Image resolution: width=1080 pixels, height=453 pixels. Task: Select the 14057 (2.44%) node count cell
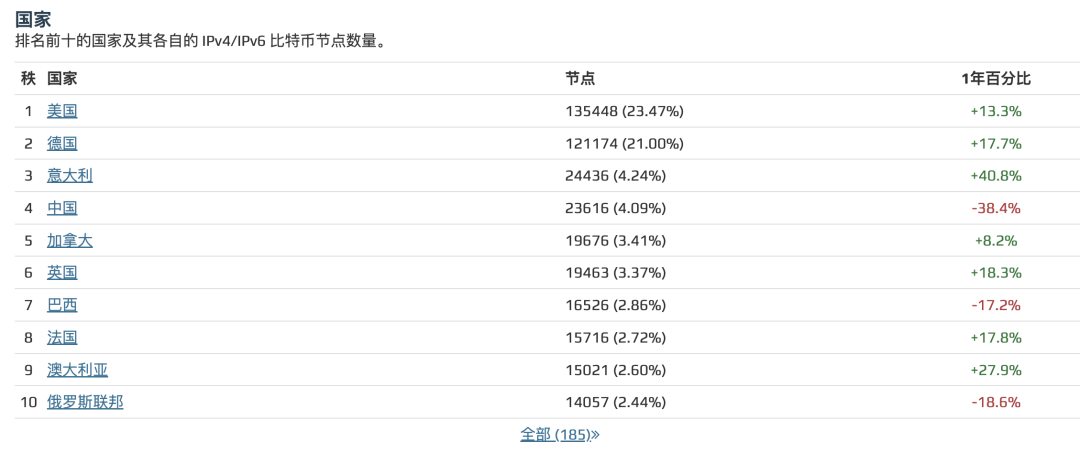[615, 402]
